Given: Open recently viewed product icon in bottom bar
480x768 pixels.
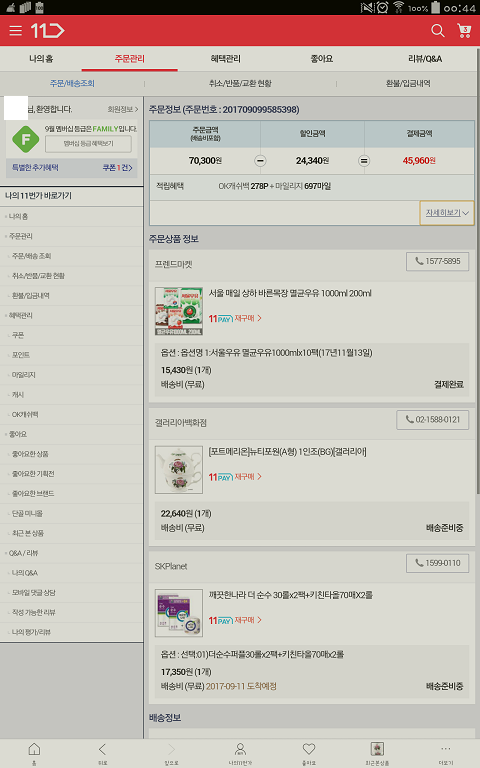Looking at the screenshot, I should pyautogui.click(x=377, y=753).
